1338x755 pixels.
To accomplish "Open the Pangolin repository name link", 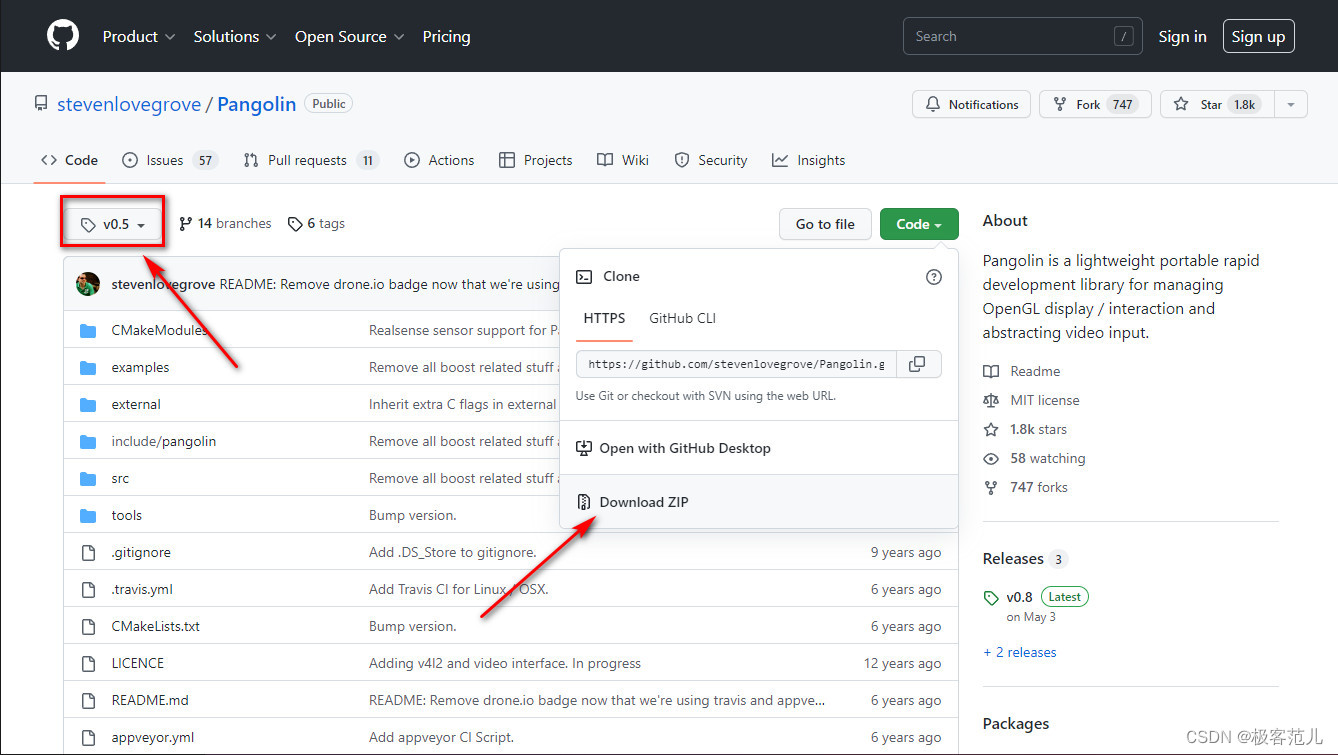I will tap(257, 104).
